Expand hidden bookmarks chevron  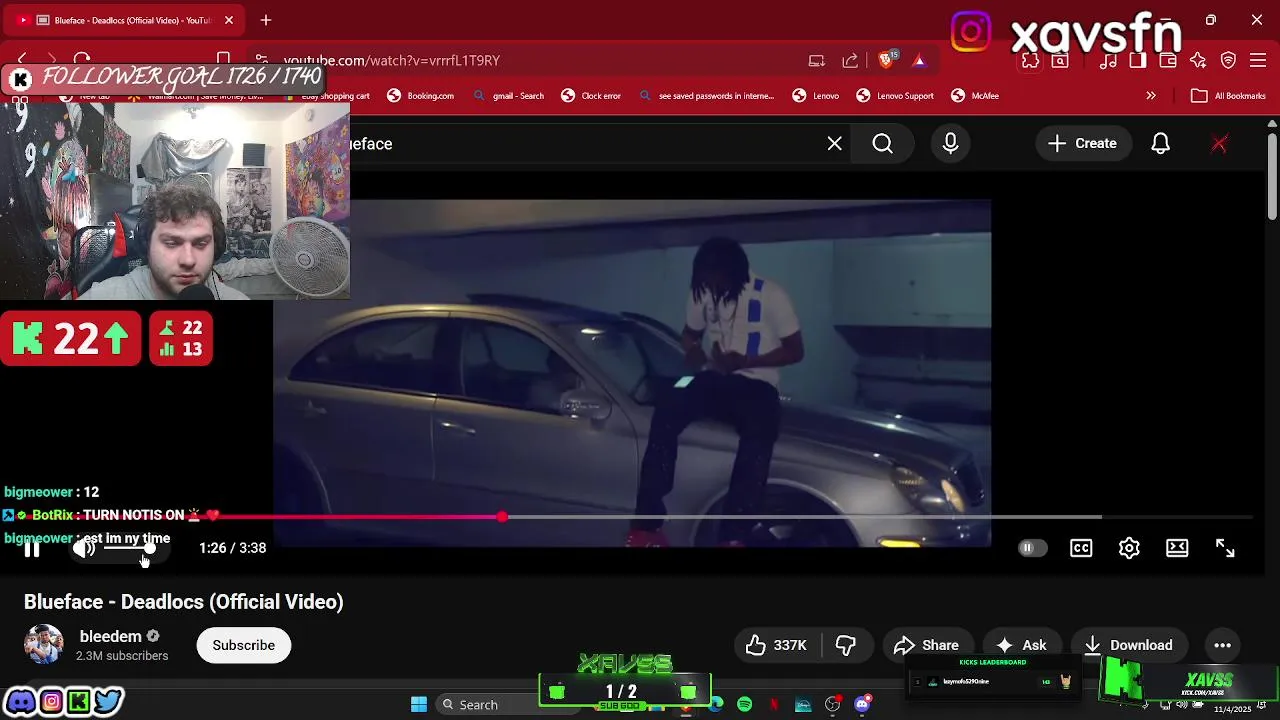coord(1151,96)
